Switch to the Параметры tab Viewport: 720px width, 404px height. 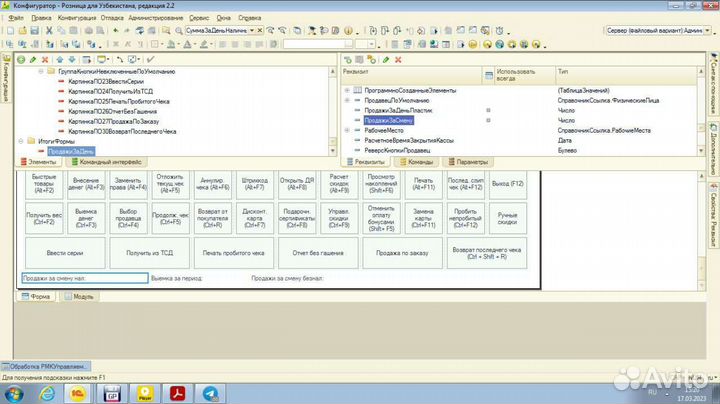point(468,162)
